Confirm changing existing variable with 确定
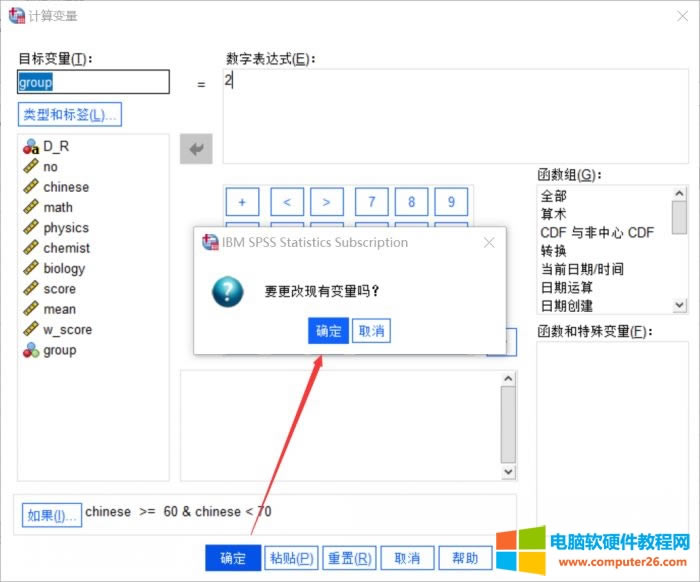Viewport: 700px width, 582px height. click(328, 331)
